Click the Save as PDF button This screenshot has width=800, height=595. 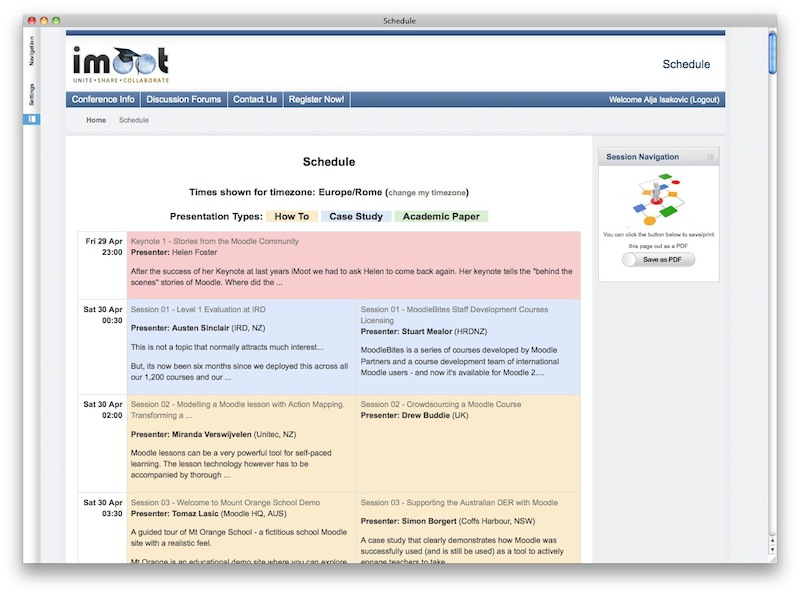tap(658, 260)
